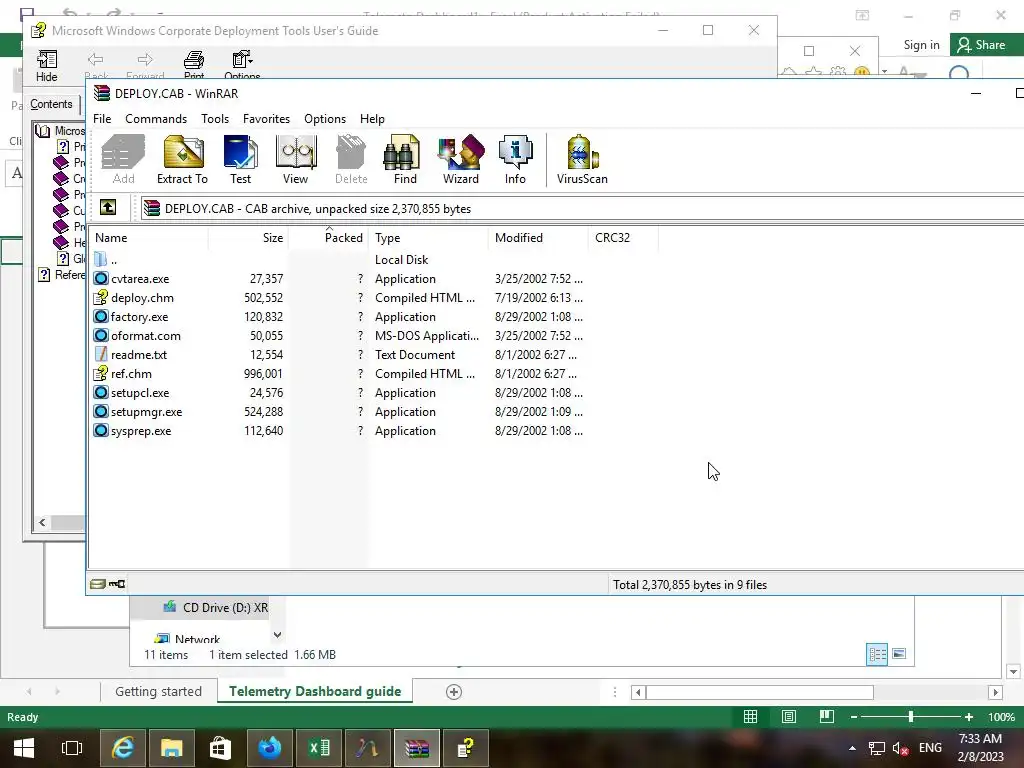The width and height of the screenshot is (1024, 768).
Task: Click the Print icon in Deployment Guide window
Action: pyautogui.click(x=194, y=65)
